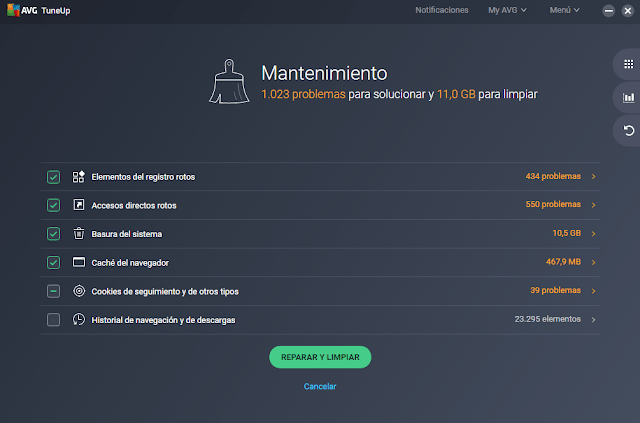Select Cookies de seguimiento y de otros tipos

(165, 292)
